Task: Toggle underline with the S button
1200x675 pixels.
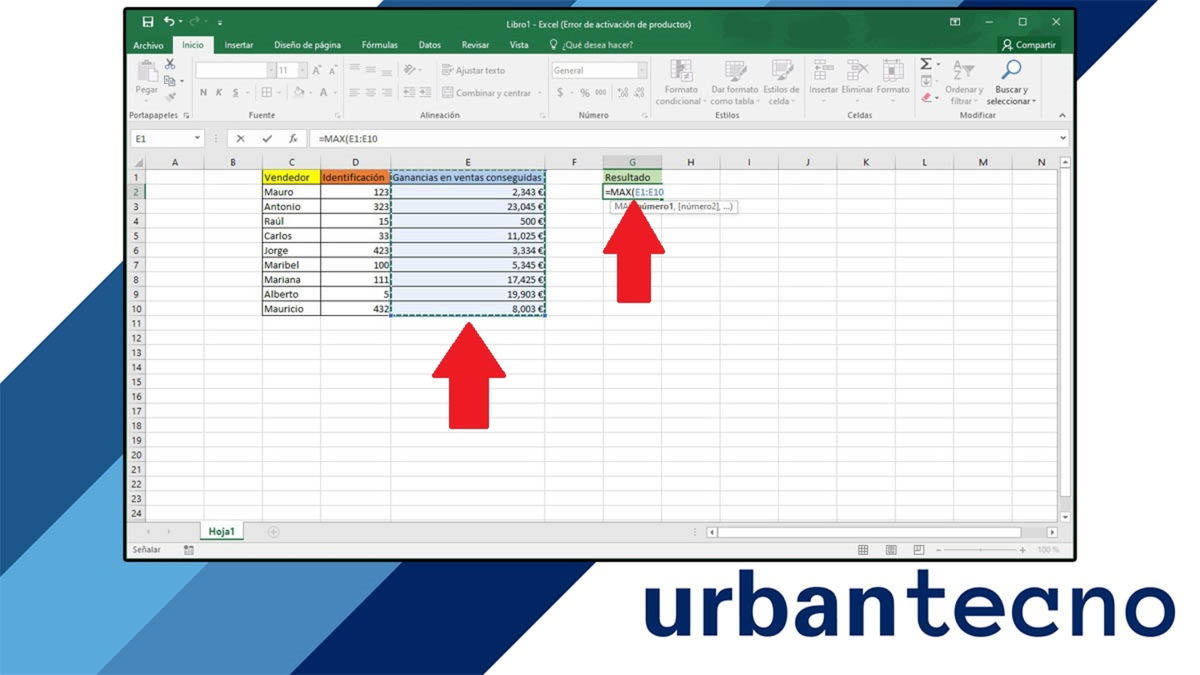Action: [236, 92]
